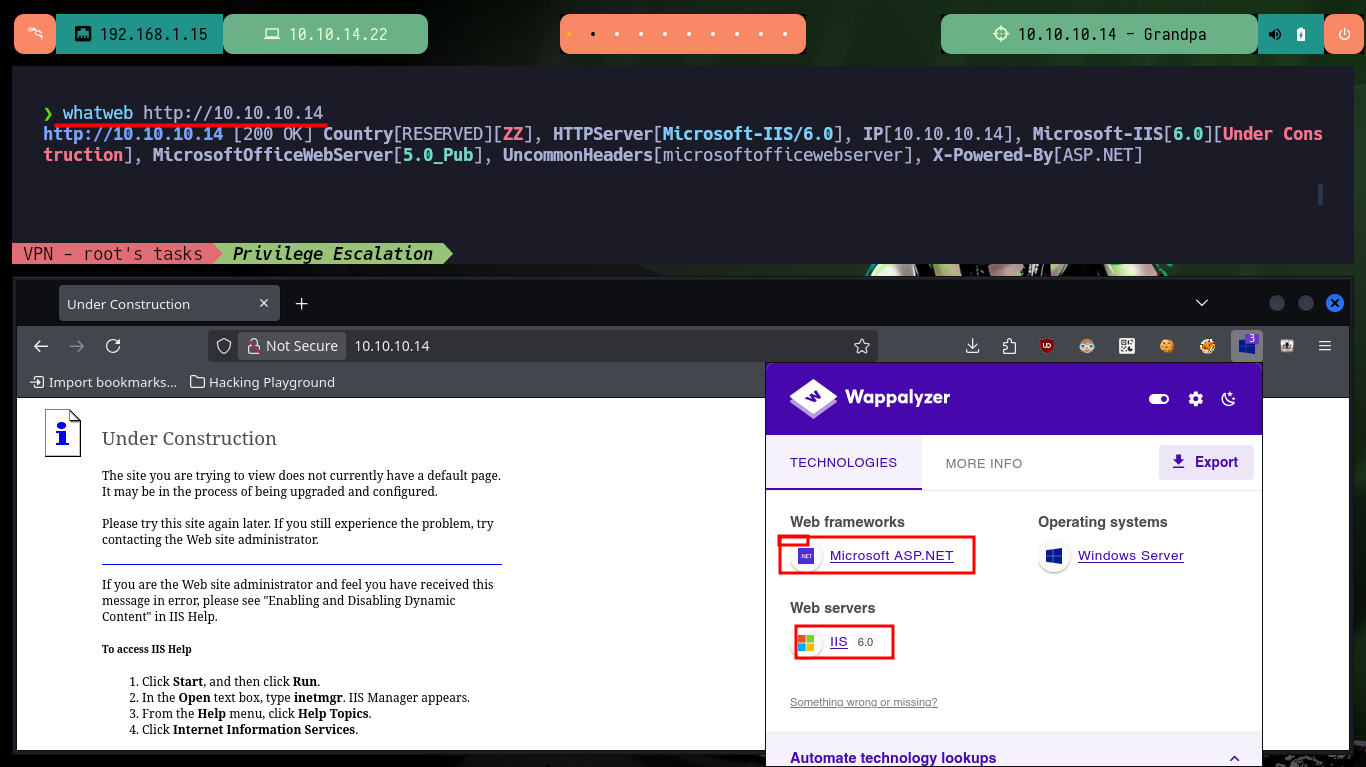Open the QR code extension

point(1127,346)
